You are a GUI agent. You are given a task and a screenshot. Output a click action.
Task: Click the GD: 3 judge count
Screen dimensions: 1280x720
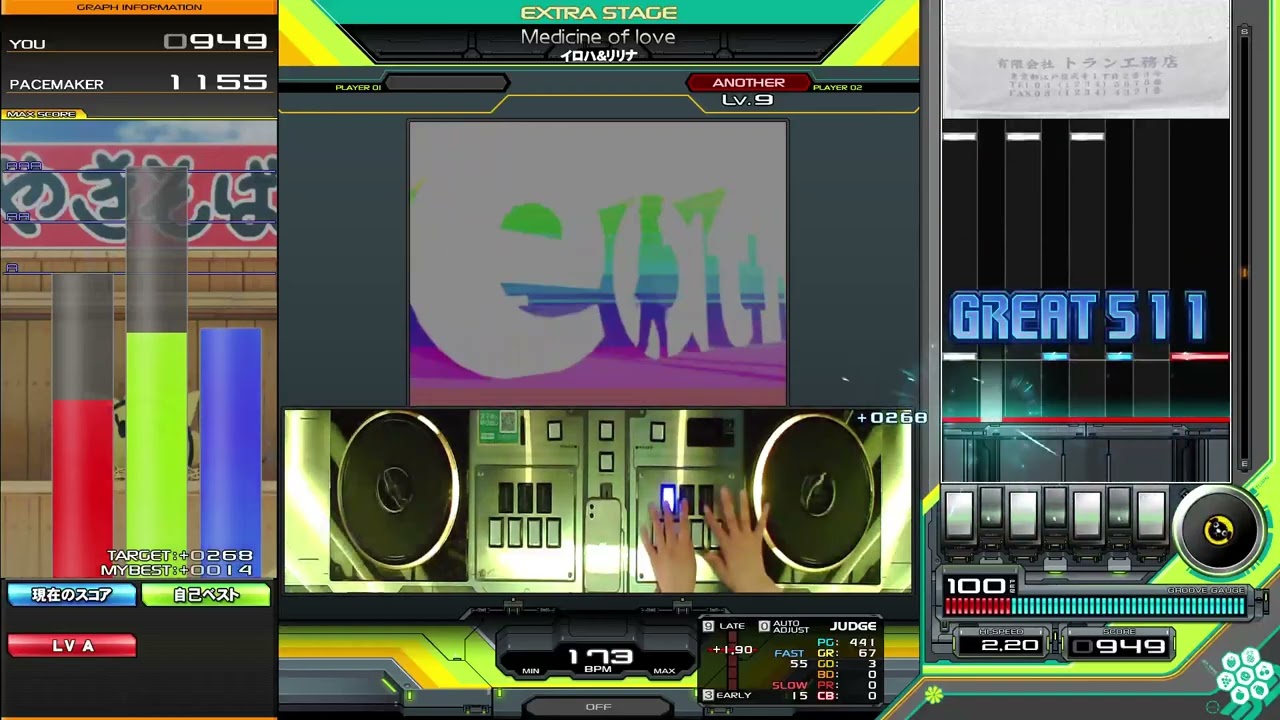point(846,664)
